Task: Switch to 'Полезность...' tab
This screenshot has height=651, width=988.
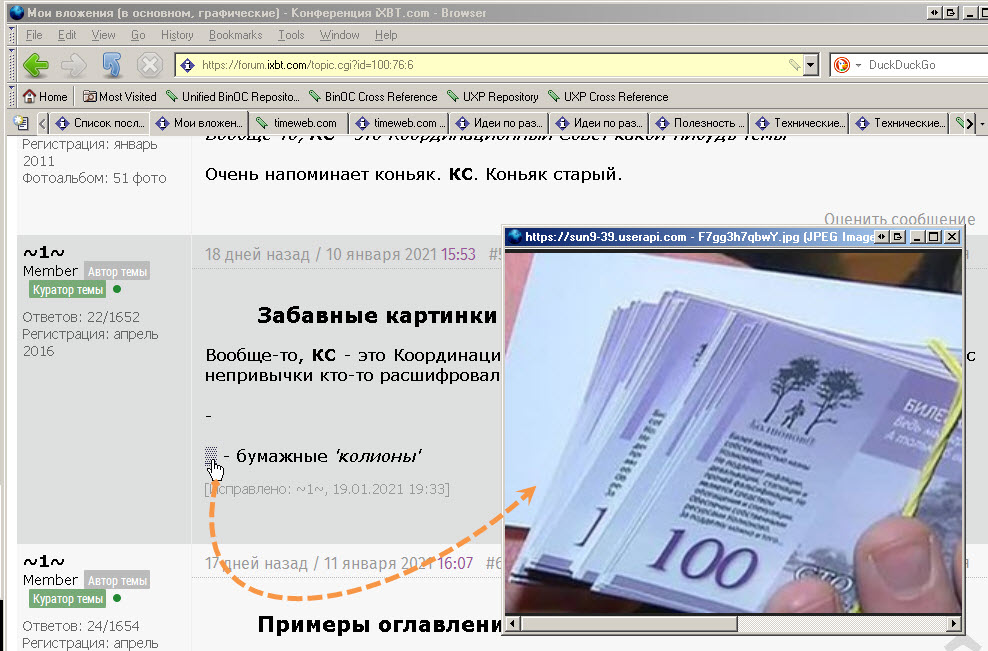Action: click(699, 123)
